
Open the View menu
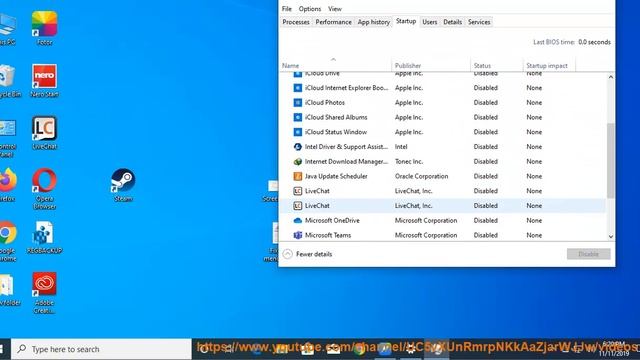335,9
